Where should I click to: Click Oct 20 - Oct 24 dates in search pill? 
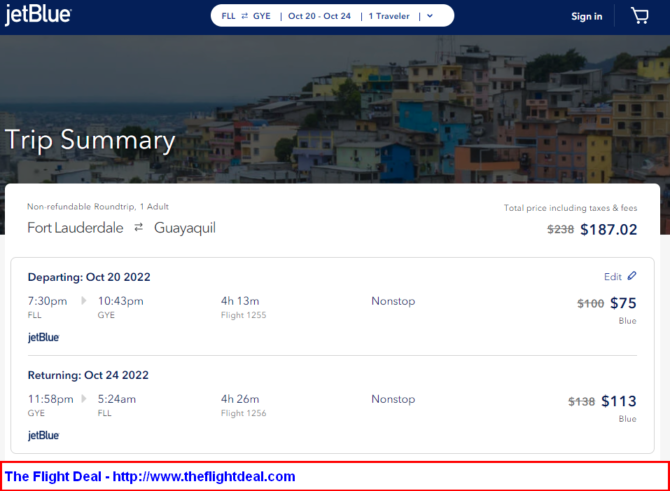[x=319, y=16]
